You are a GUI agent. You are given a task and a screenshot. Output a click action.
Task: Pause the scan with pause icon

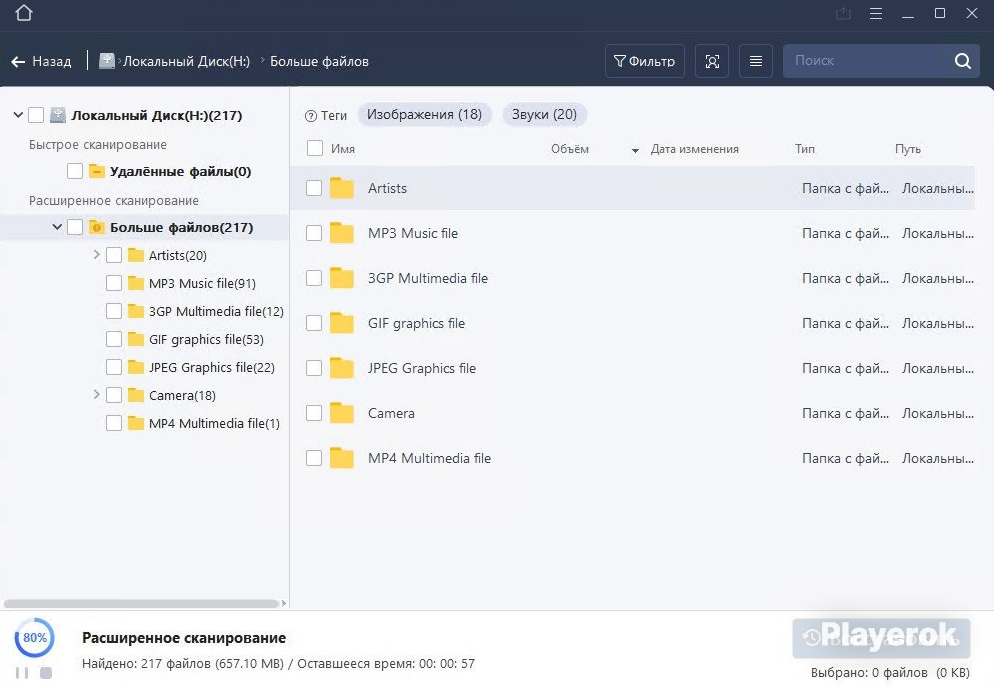pyautogui.click(x=22, y=673)
